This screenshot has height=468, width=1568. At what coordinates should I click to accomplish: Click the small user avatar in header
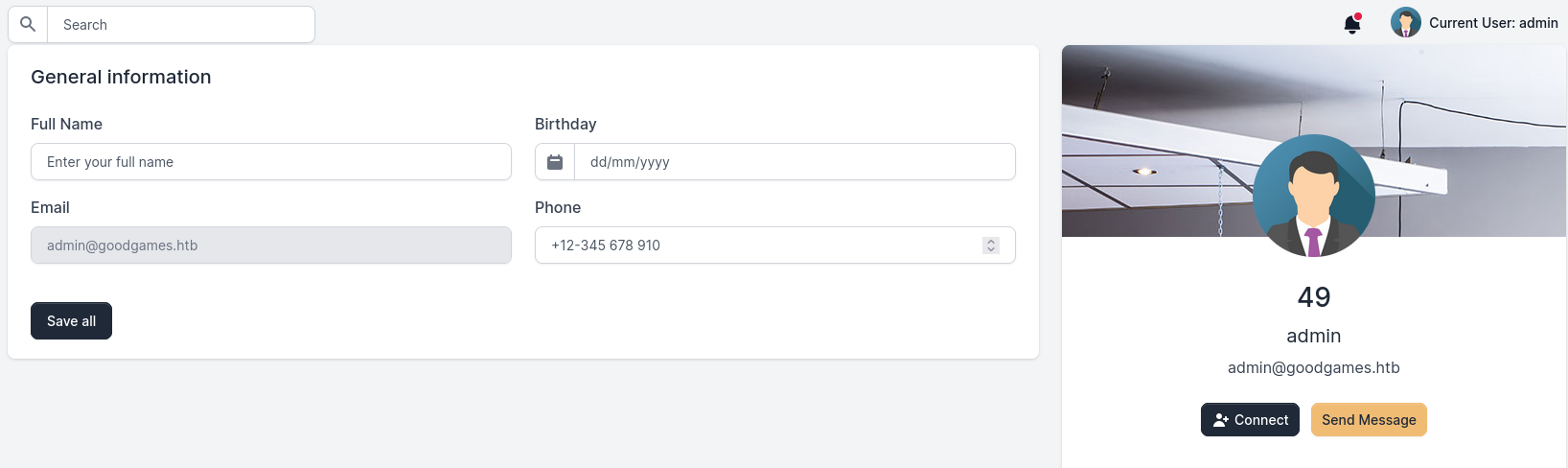click(1405, 22)
